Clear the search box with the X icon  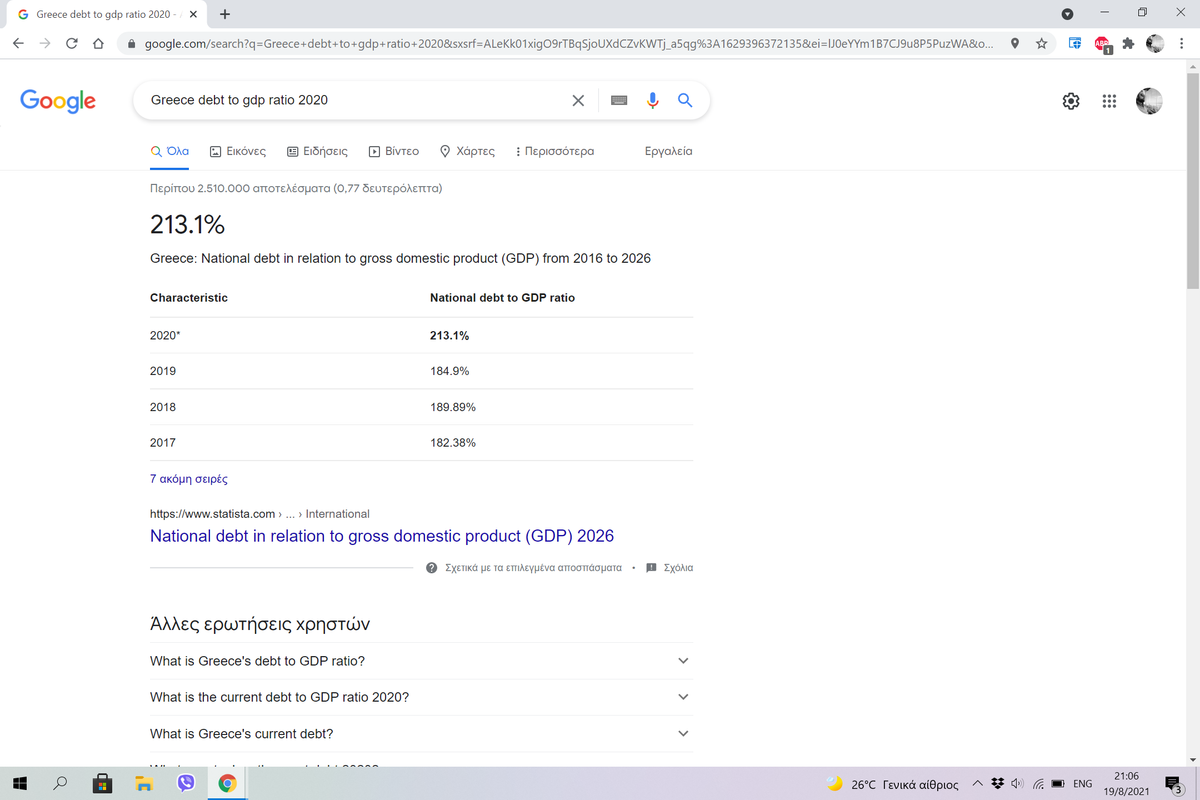pos(578,100)
